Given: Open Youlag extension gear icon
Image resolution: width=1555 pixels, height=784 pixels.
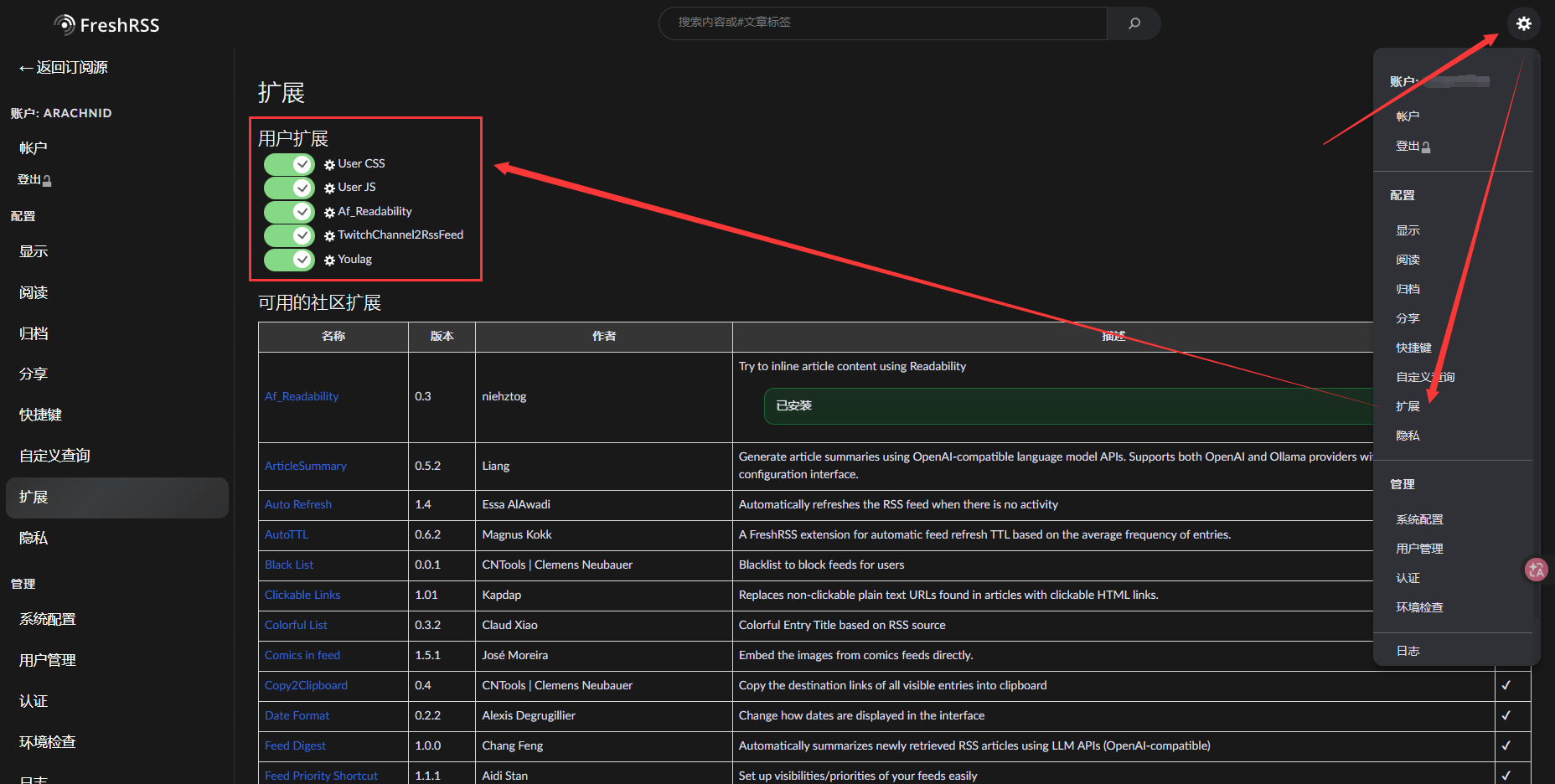Looking at the screenshot, I should tap(329, 260).
